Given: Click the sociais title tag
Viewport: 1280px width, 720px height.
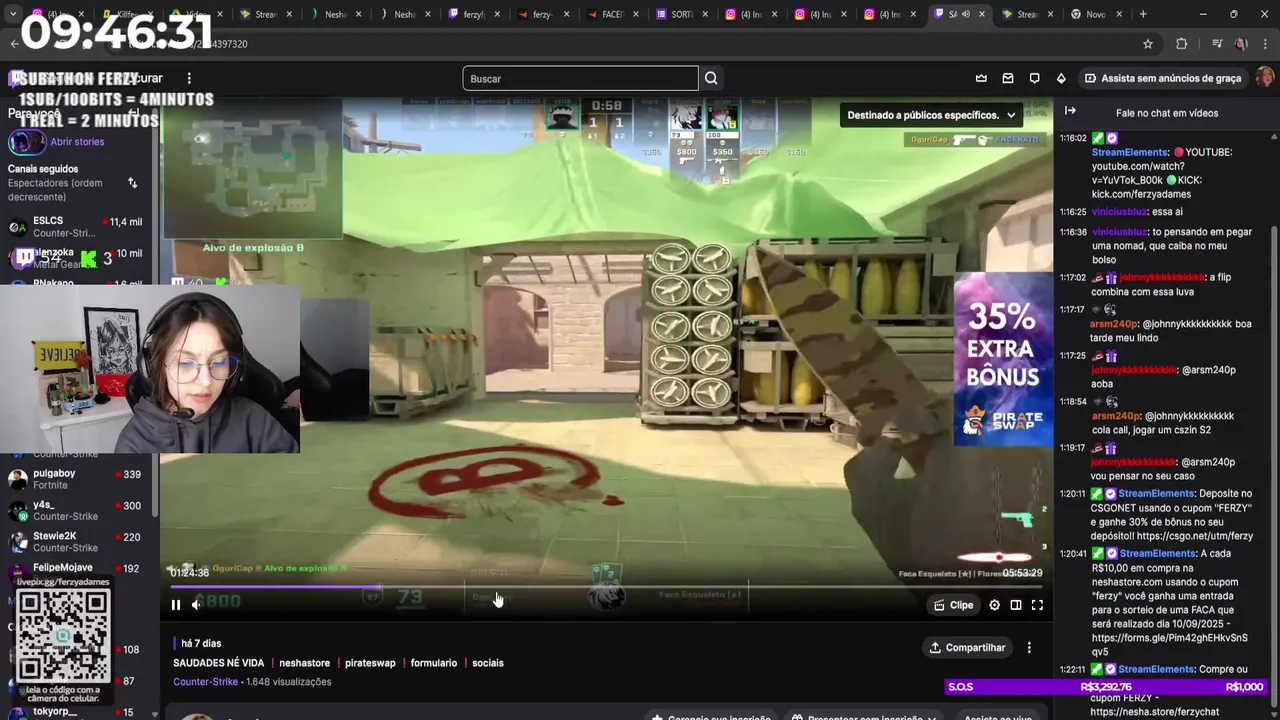Looking at the screenshot, I should pos(488,663).
